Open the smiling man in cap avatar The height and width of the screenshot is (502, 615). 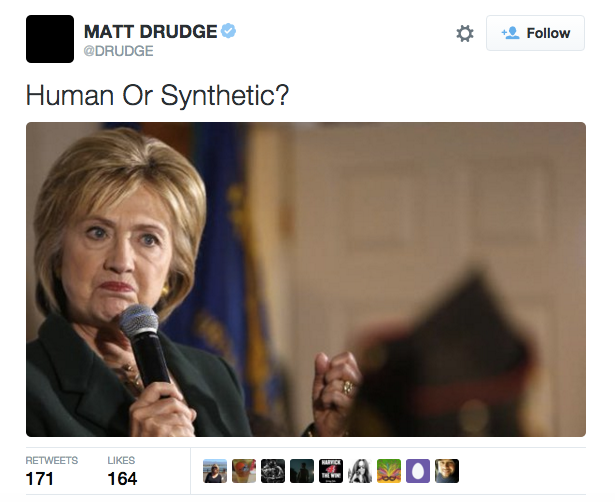(447, 471)
